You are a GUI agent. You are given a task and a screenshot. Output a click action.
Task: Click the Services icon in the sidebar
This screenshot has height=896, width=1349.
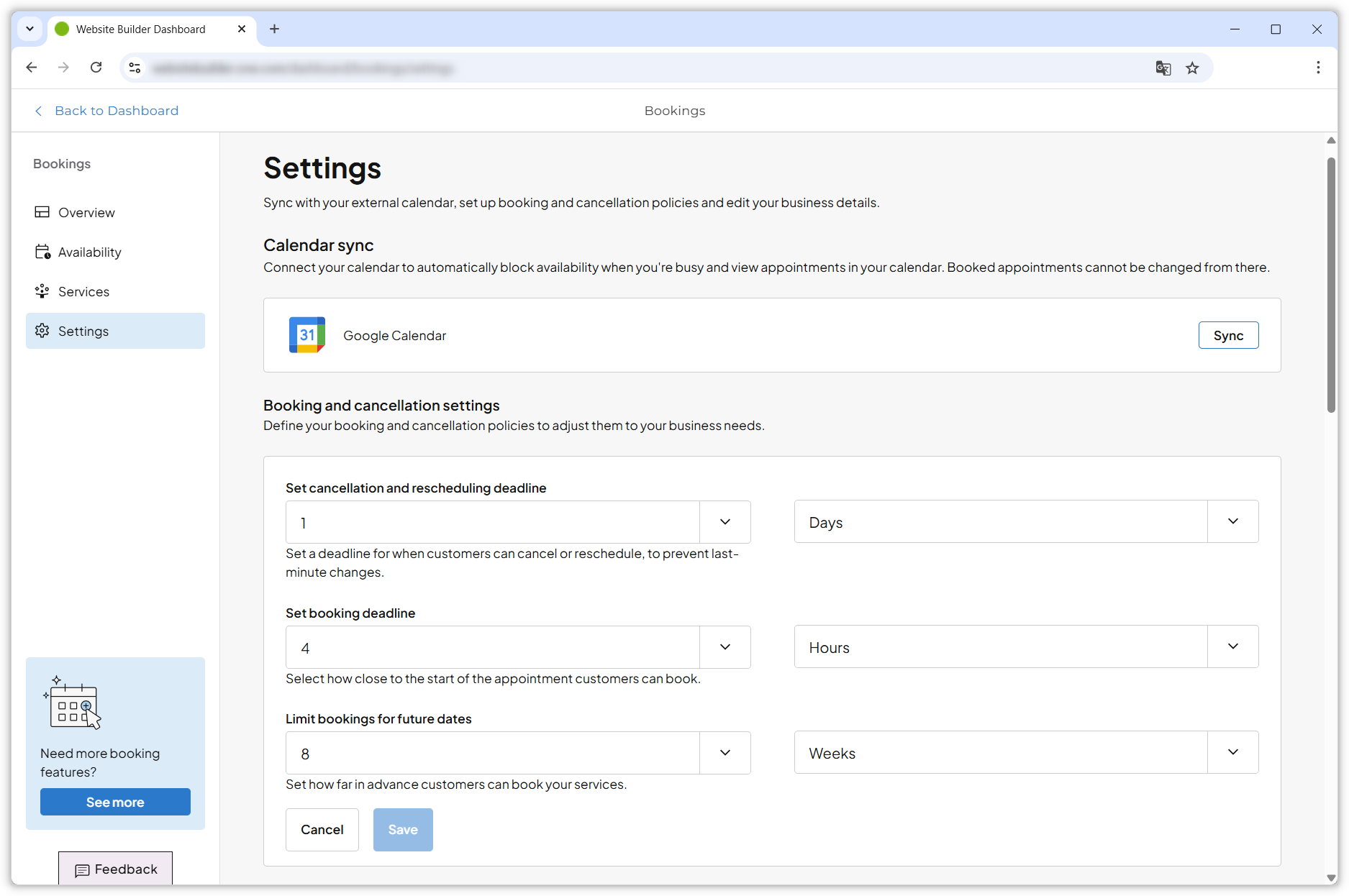point(42,291)
